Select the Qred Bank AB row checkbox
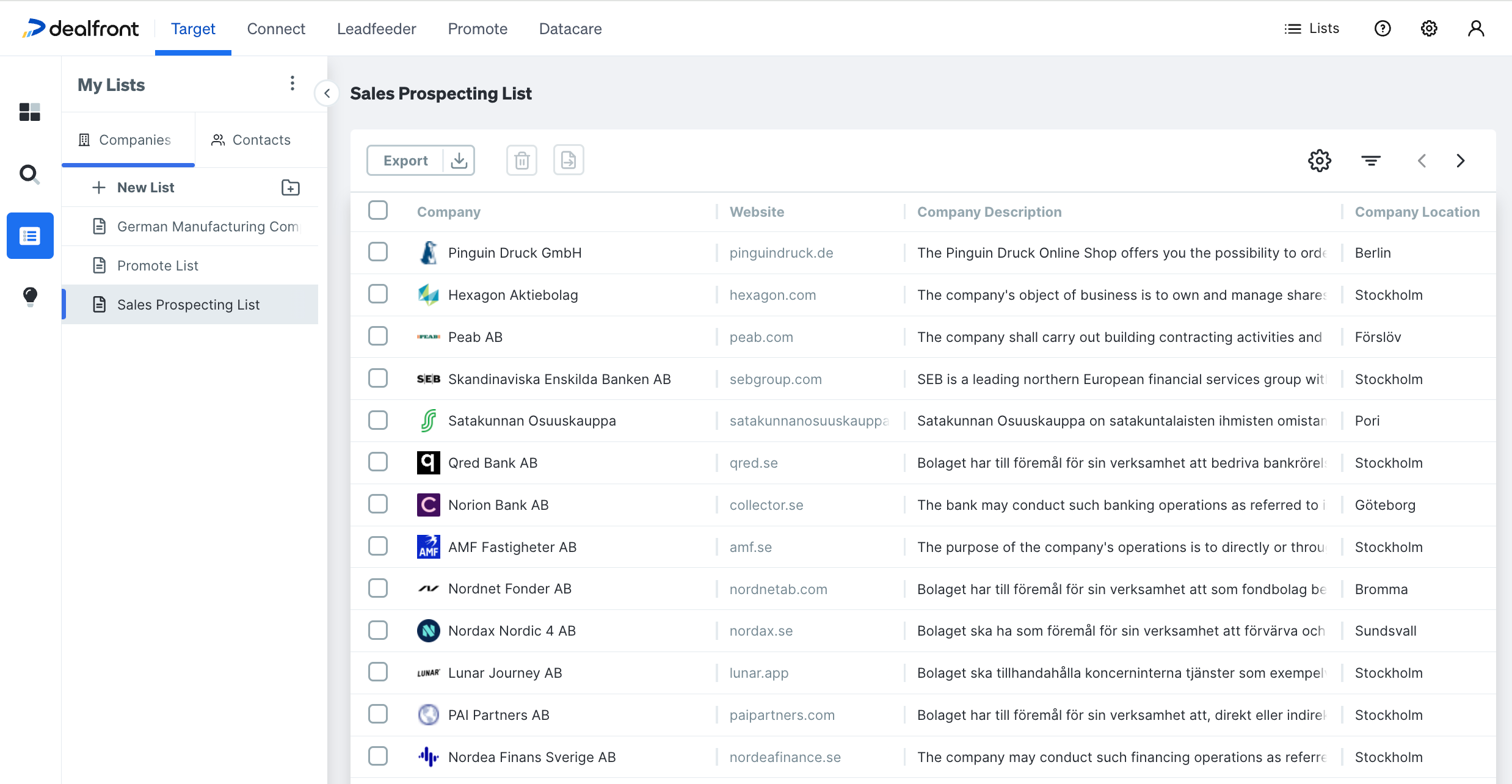 (378, 462)
